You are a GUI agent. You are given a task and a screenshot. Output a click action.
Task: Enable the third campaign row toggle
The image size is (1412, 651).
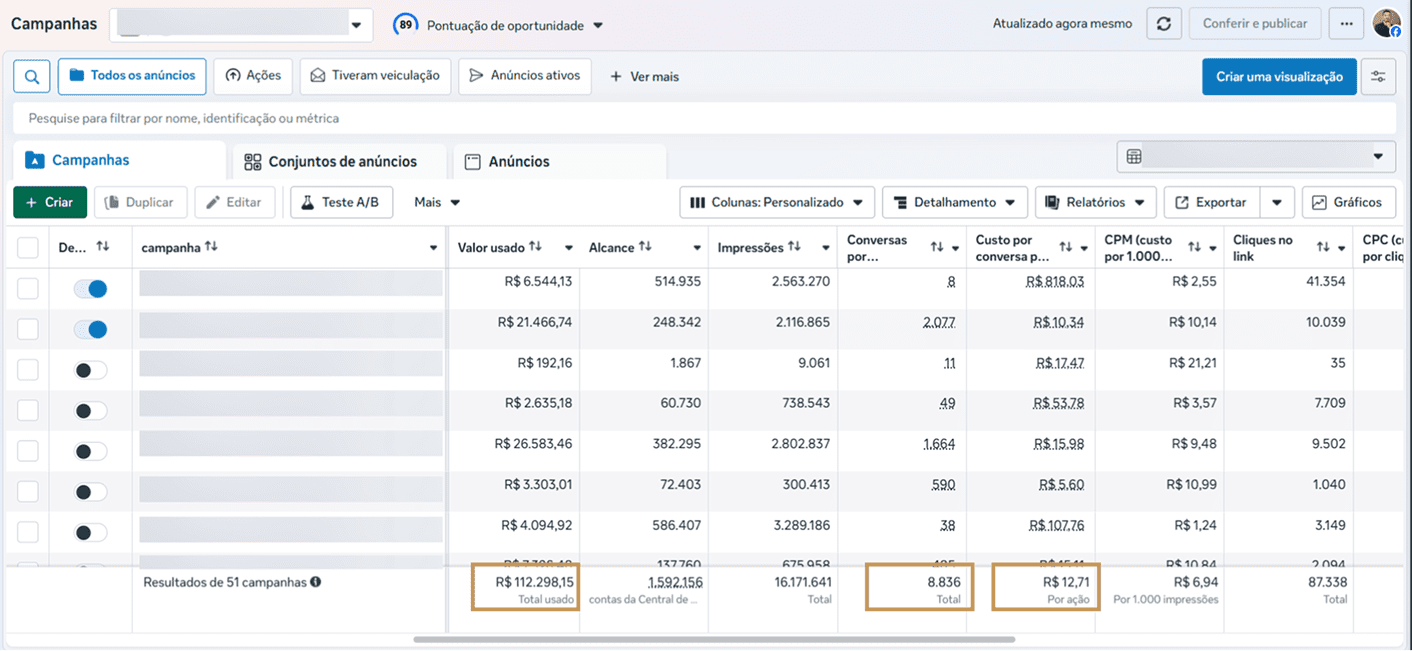(90, 370)
